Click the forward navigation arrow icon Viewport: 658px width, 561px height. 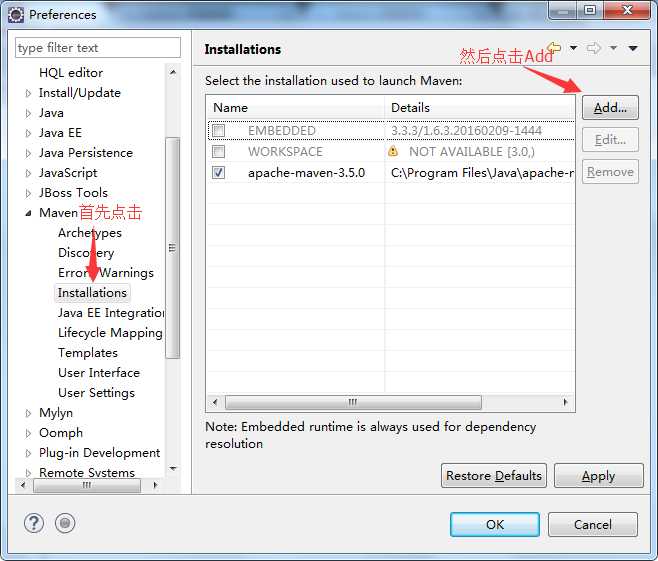(594, 48)
